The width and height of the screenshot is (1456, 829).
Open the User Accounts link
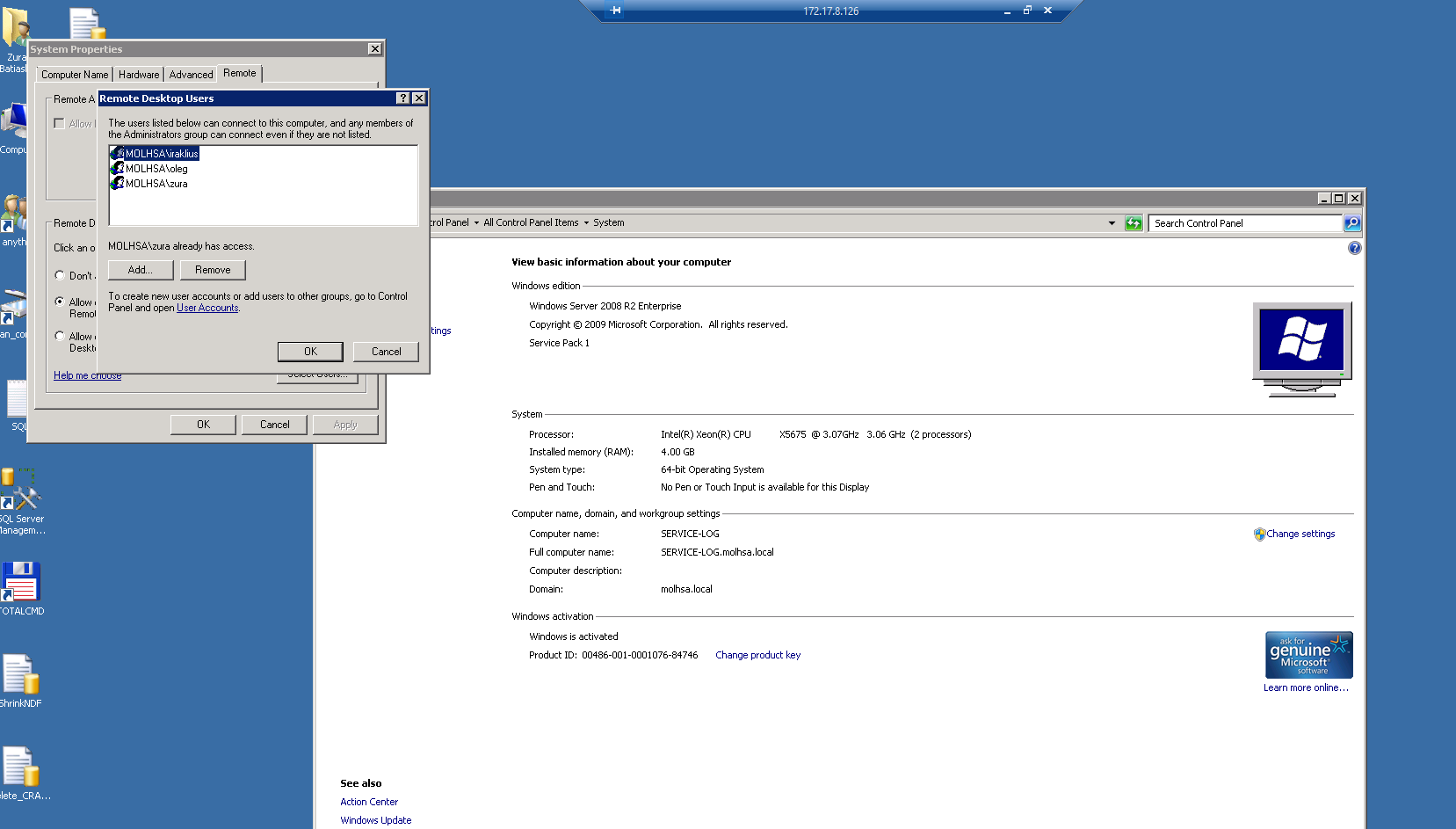coord(207,309)
